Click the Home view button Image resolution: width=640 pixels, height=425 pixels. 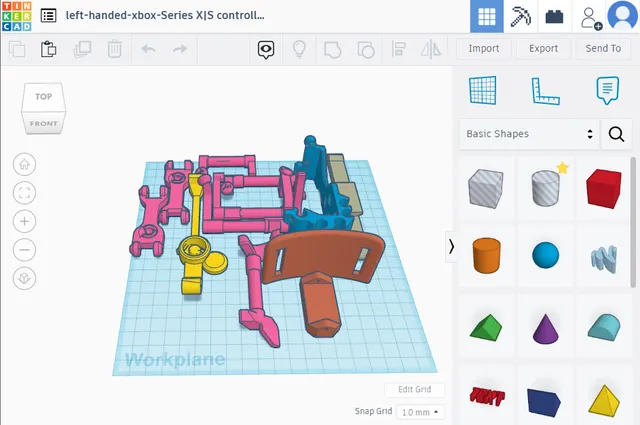point(24,165)
